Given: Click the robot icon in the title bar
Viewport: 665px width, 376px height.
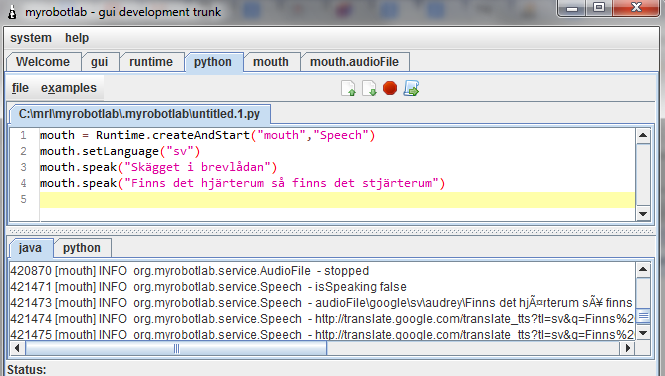Looking at the screenshot, I should pyautogui.click(x=12, y=12).
